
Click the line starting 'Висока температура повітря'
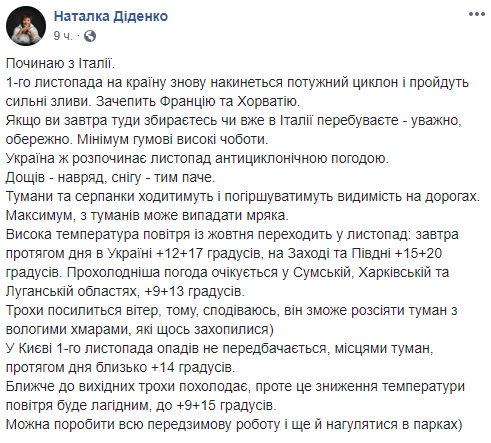232,234
